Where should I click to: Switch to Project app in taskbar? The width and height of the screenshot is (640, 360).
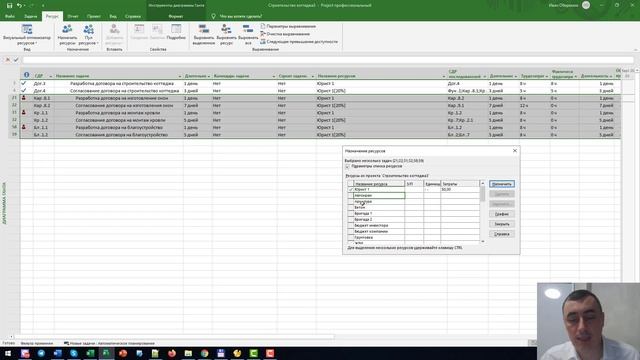tap(107, 353)
